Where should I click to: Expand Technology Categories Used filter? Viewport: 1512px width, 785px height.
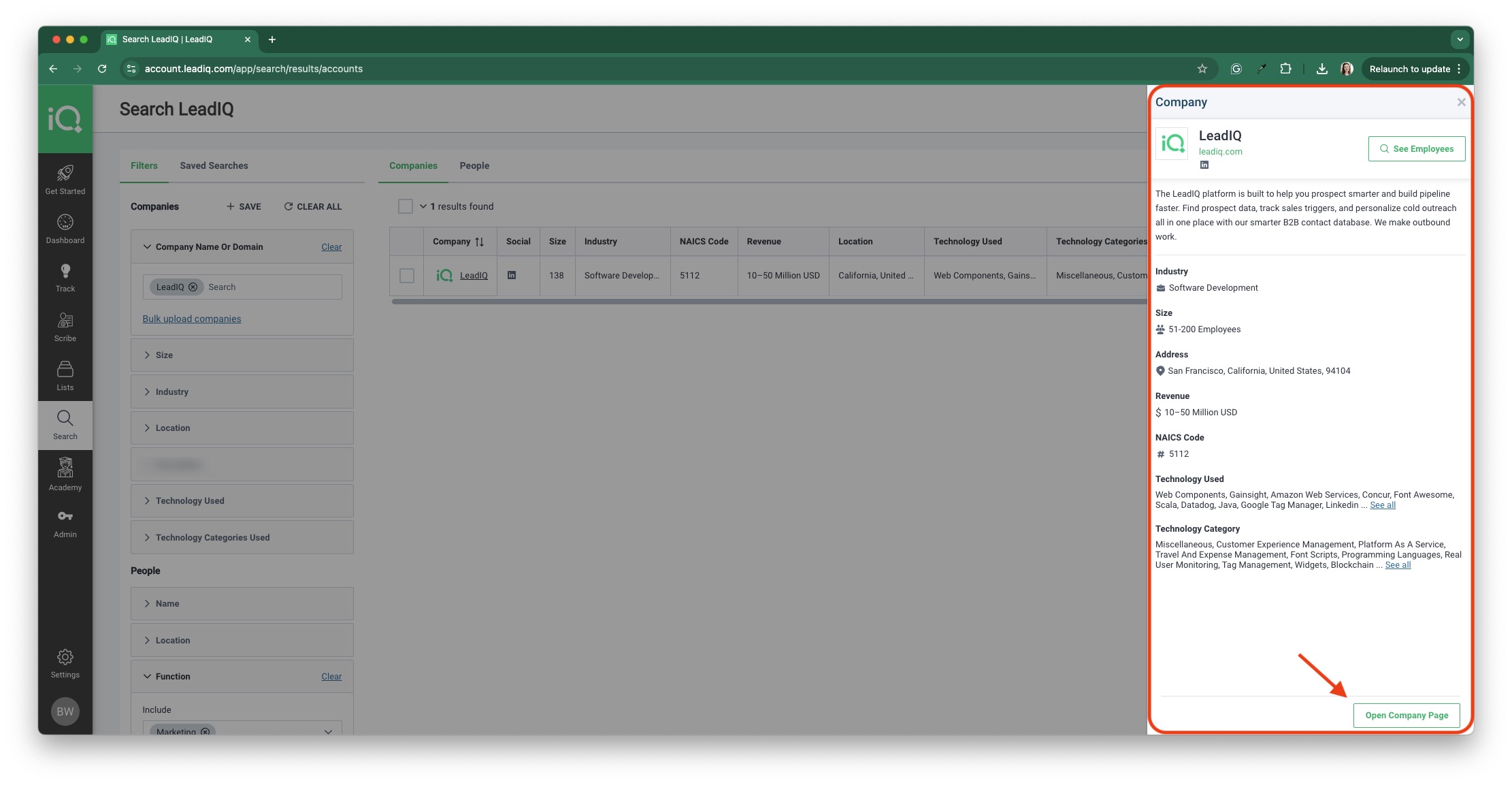click(242, 538)
